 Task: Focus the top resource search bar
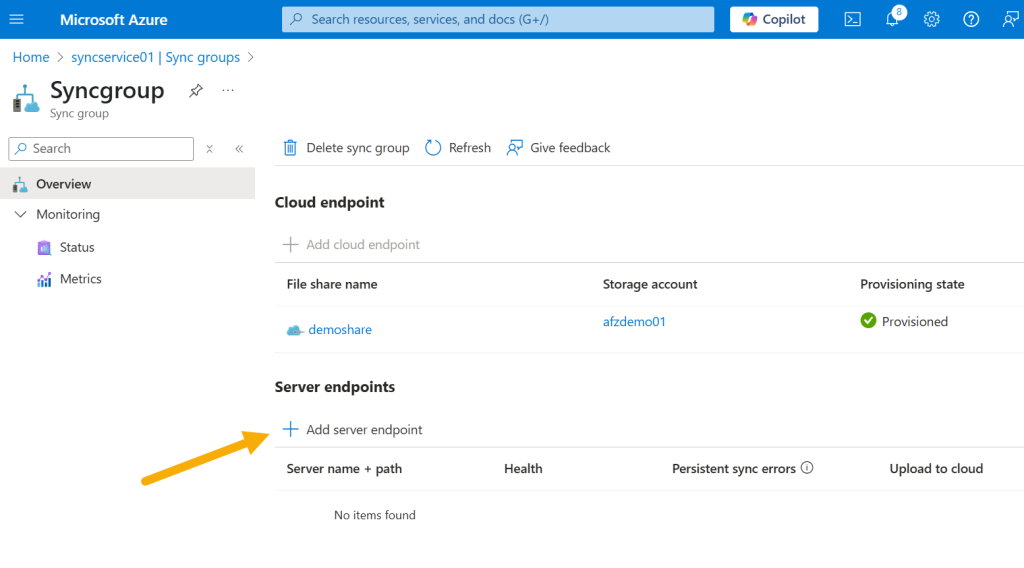pyautogui.click(x=498, y=20)
